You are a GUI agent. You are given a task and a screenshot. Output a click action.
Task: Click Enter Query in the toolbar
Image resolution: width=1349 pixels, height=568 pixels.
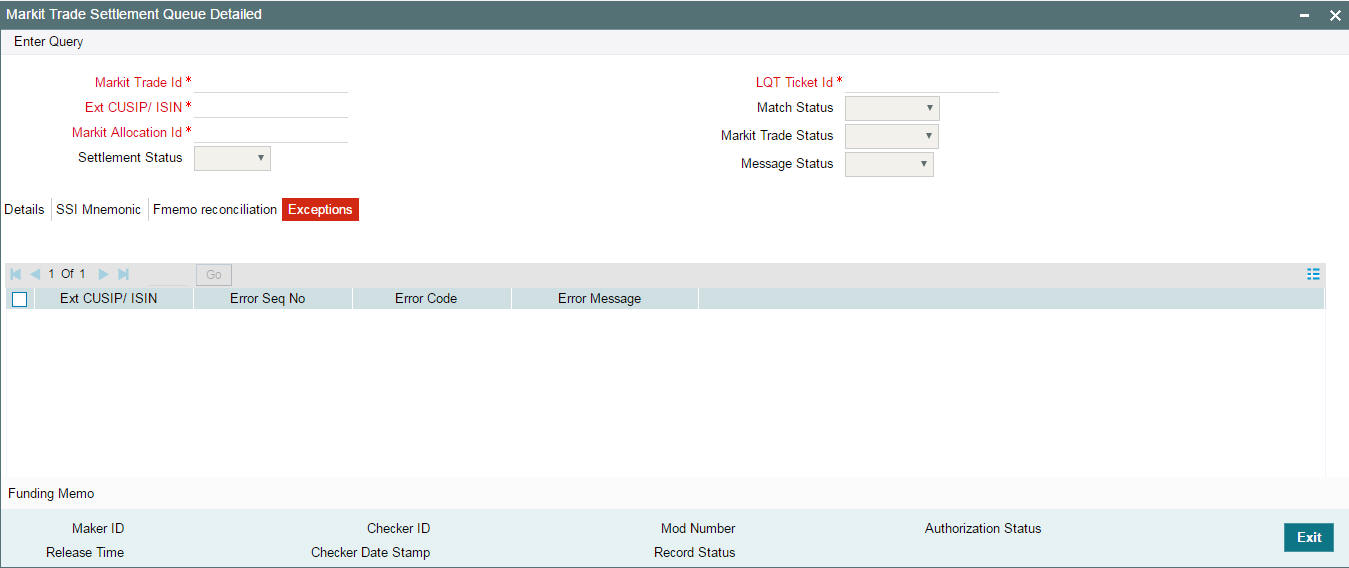point(48,42)
